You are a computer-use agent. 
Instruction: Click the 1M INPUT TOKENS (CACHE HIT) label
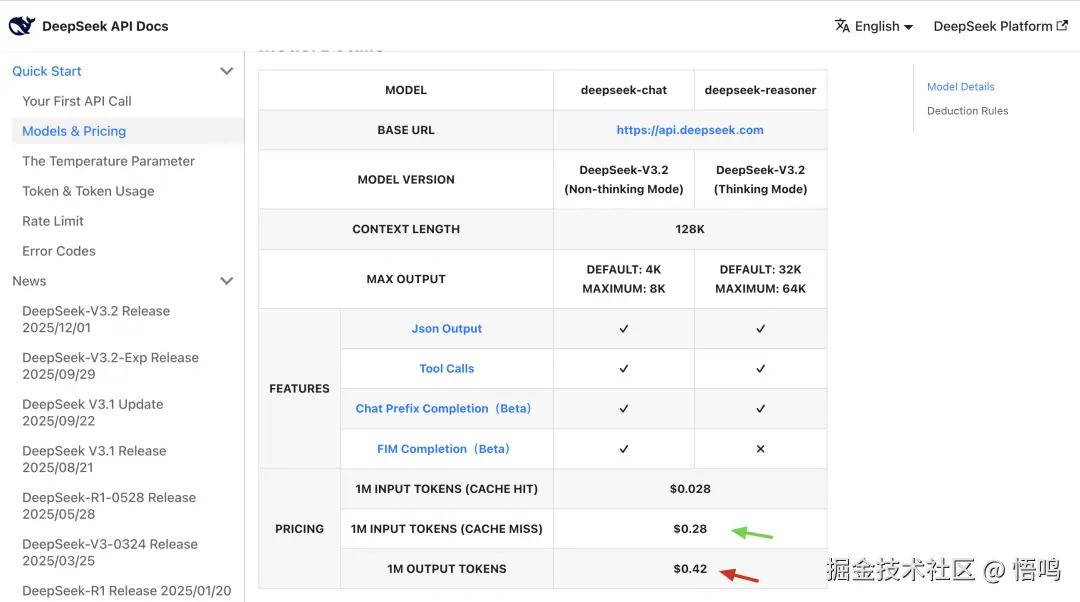[446, 488]
